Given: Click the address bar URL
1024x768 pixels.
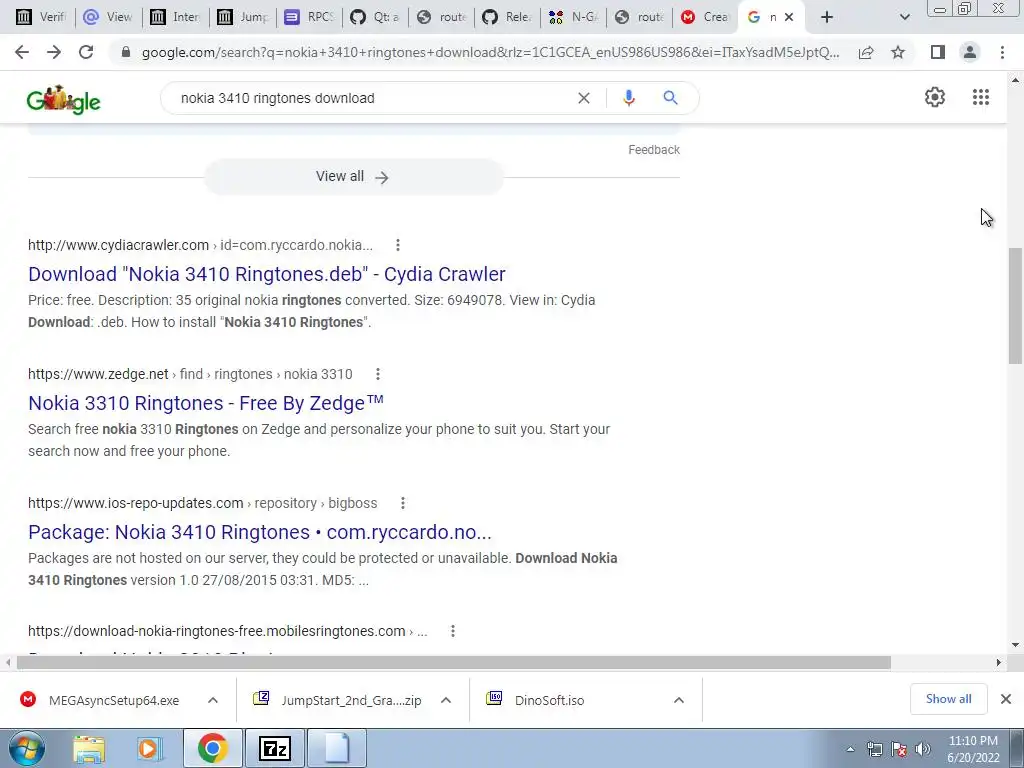Looking at the screenshot, I should (490, 52).
